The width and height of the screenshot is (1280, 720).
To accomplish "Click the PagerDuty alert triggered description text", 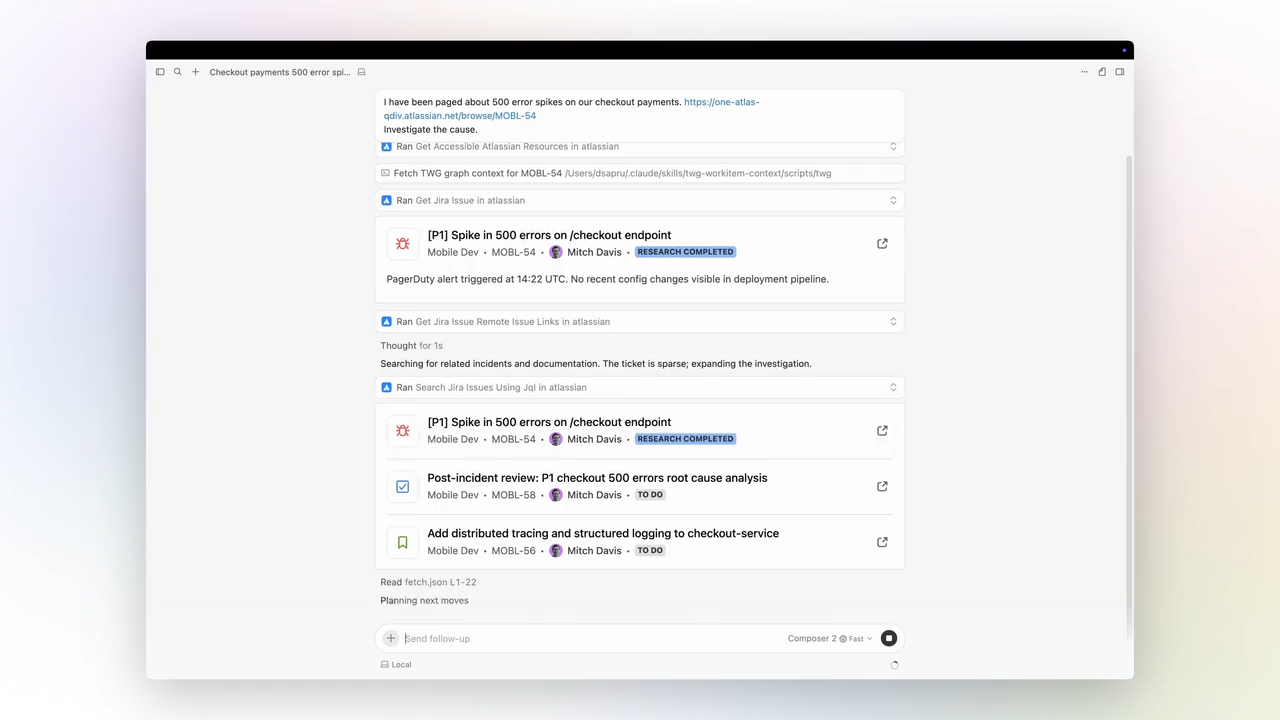I will tap(607, 279).
